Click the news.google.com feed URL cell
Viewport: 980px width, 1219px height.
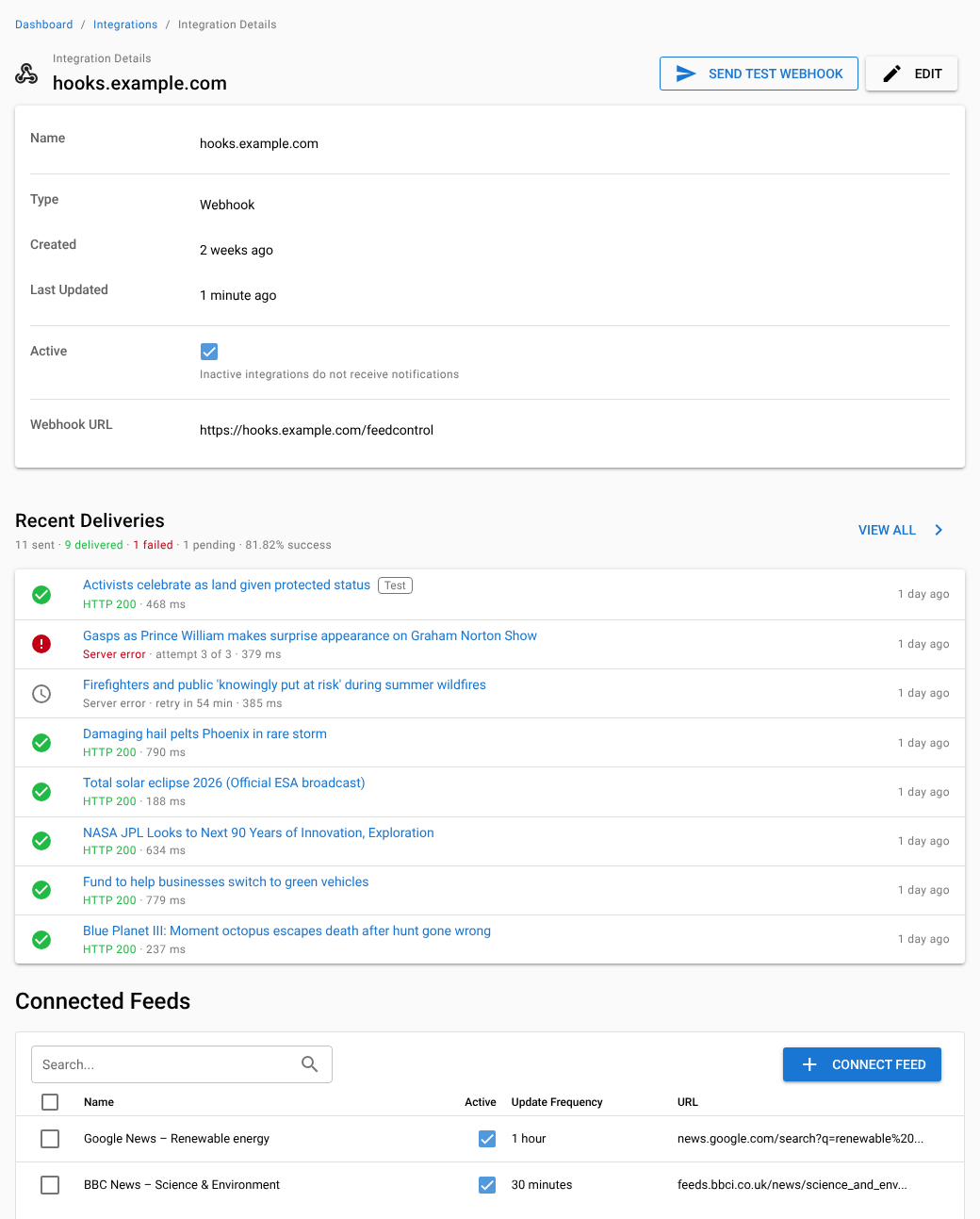click(800, 1139)
